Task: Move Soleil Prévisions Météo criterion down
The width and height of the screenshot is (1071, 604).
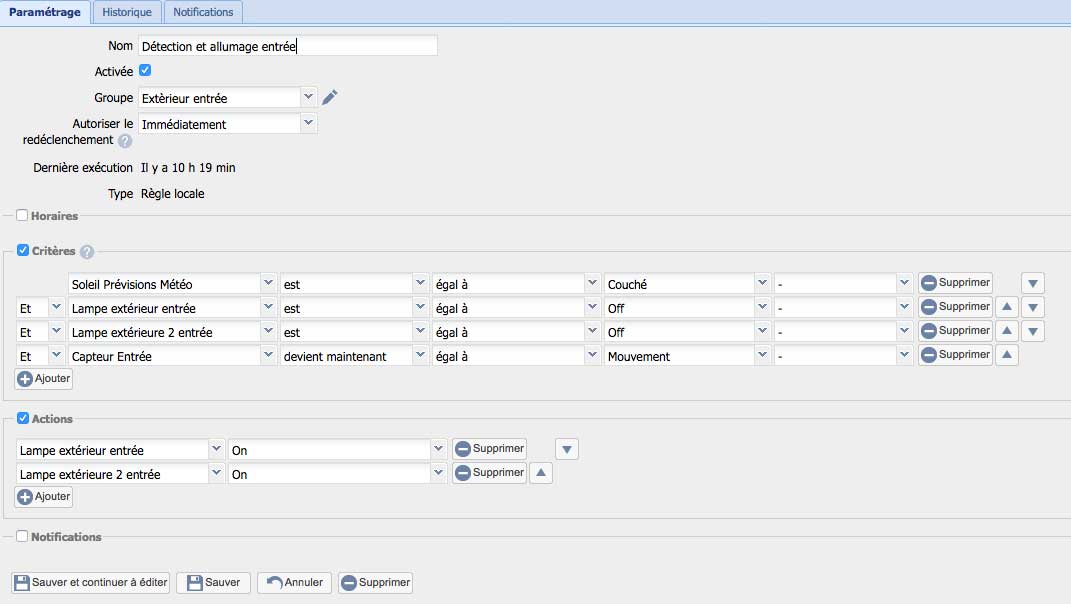Action: (1033, 283)
